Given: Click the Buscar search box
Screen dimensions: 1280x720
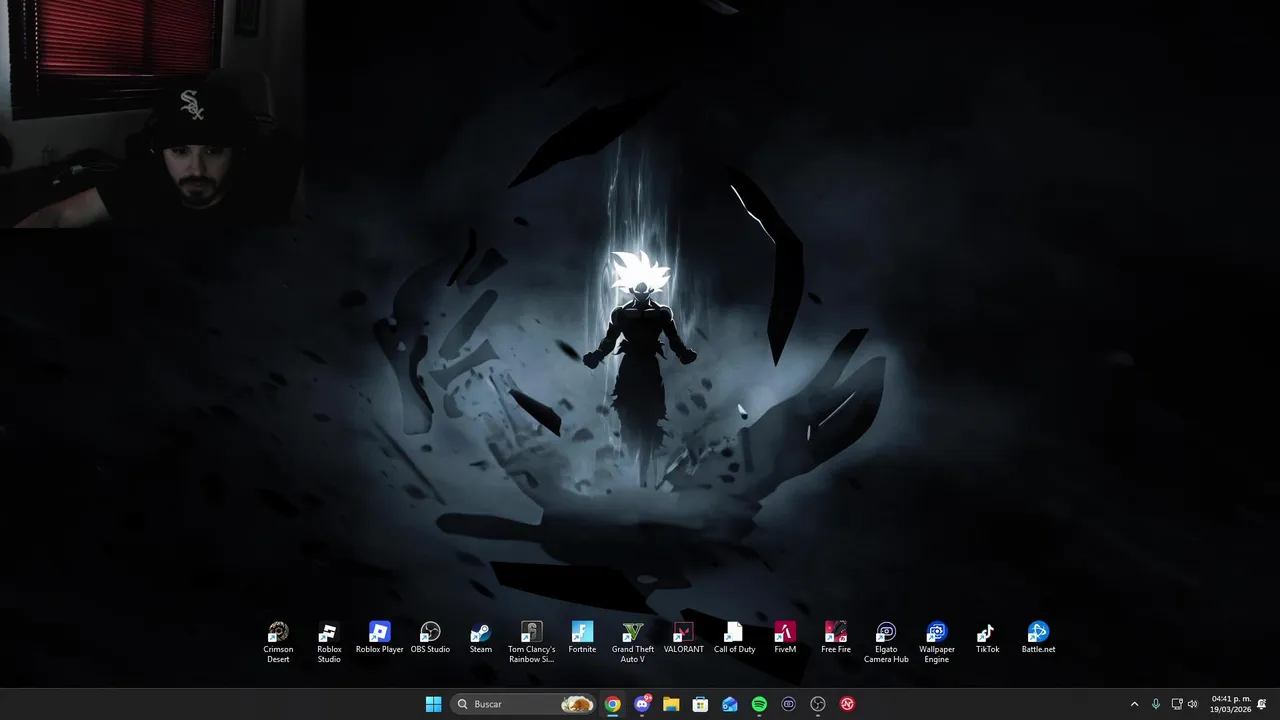Looking at the screenshot, I should tap(523, 704).
